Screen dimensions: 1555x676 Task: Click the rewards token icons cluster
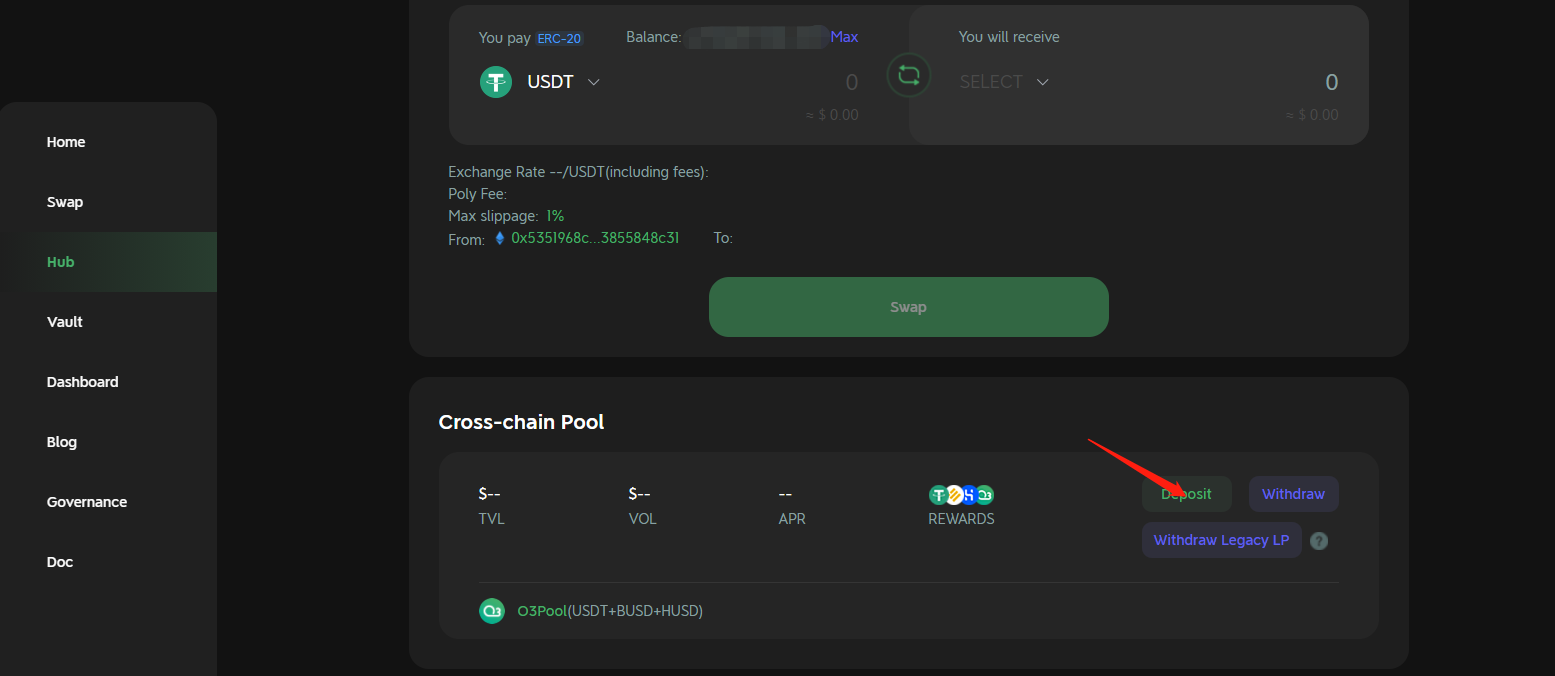click(961, 494)
